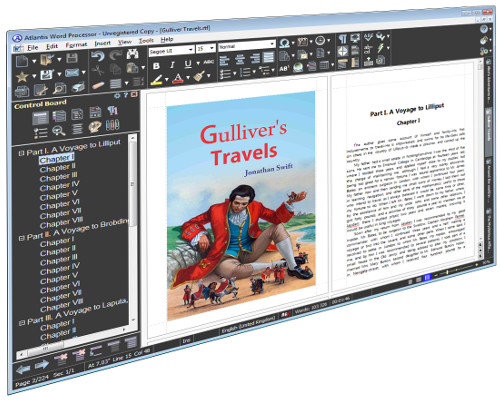Click the Control Board question mark icon
The width and height of the screenshot is (500, 400).
pos(126,95)
